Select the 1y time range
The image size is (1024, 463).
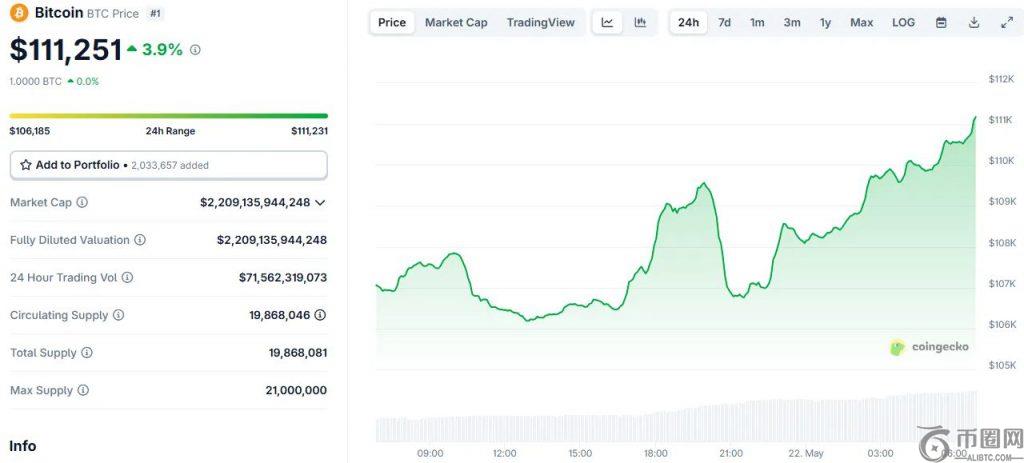tap(825, 22)
